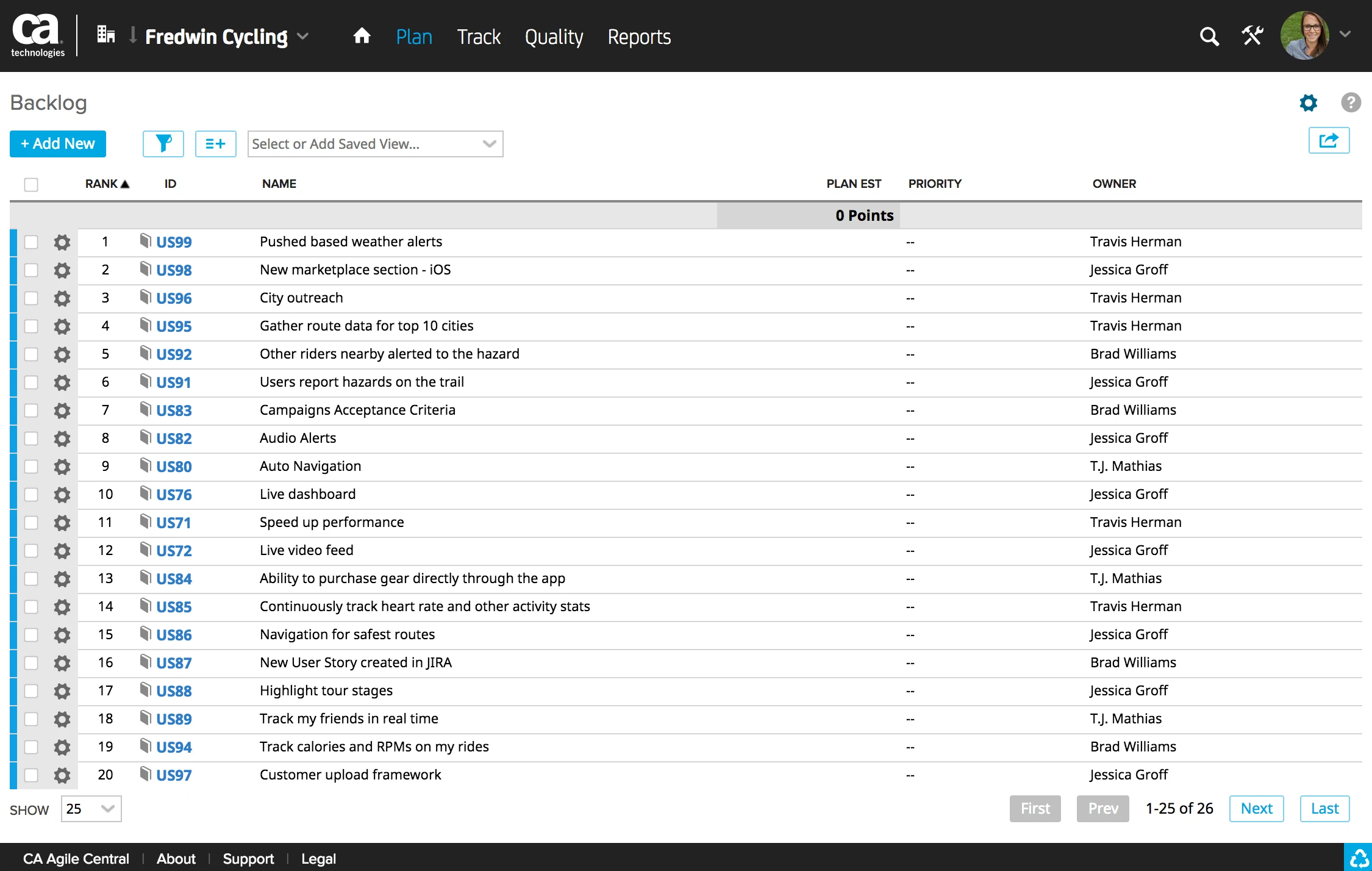Open the Track menu
Viewport: 1372px width, 871px height.
pos(479,37)
